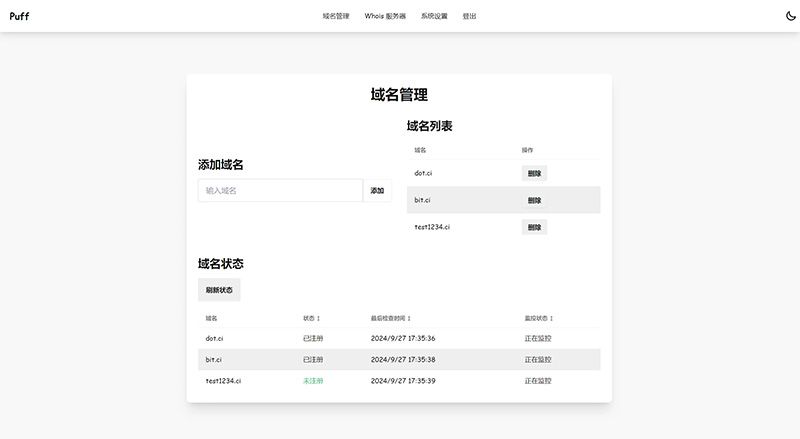Click 正在监控 in the test1234.ci row
This screenshot has height=439, width=800.
click(x=538, y=381)
